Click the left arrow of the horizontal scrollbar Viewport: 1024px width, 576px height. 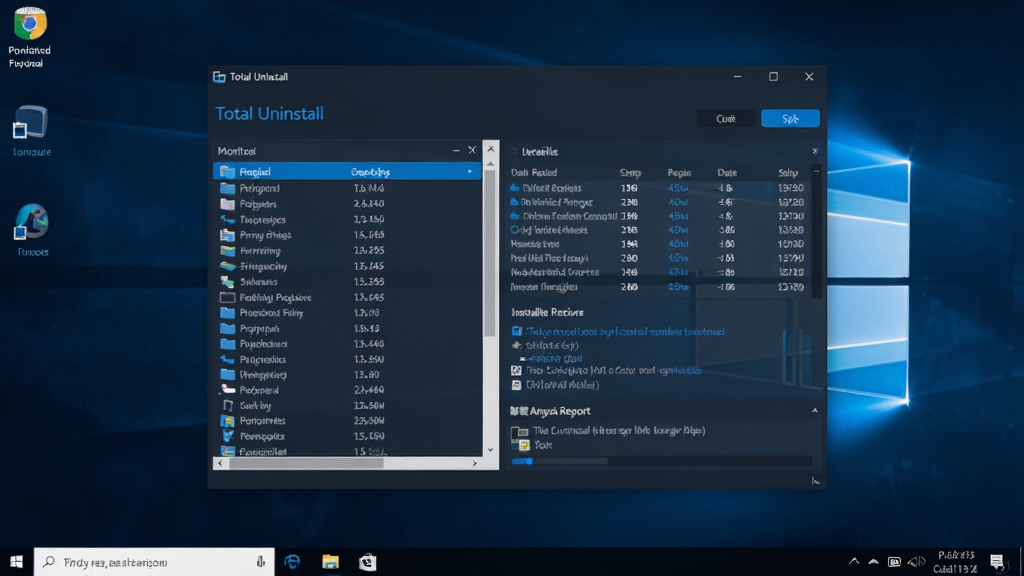tap(220, 463)
